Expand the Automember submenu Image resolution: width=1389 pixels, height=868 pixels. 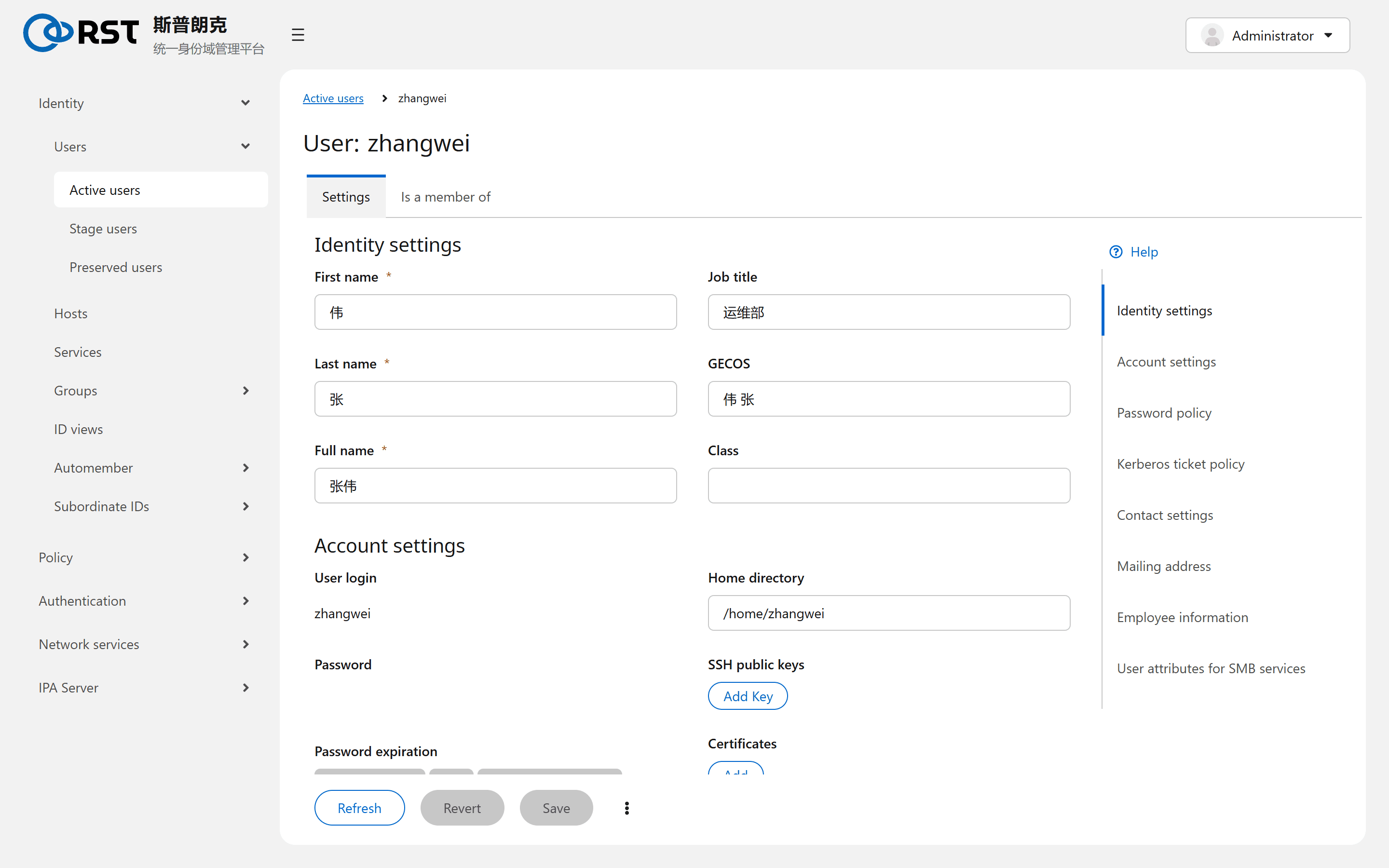coord(153,468)
